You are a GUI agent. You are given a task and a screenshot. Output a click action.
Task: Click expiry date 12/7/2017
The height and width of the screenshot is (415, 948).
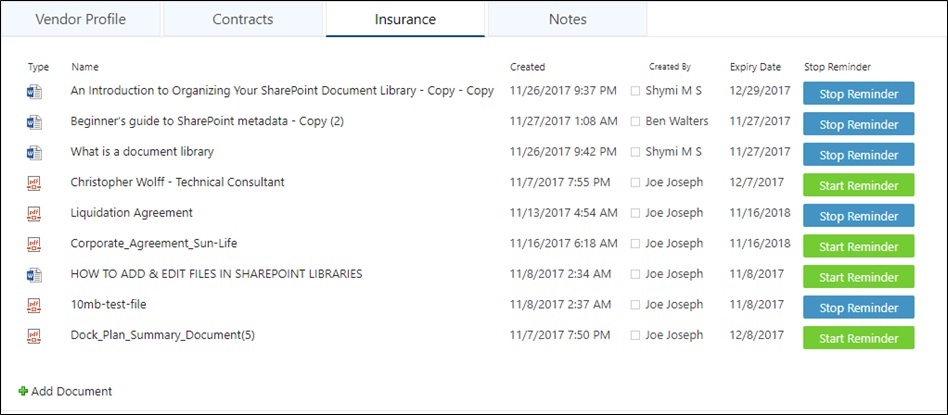pyautogui.click(x=757, y=182)
